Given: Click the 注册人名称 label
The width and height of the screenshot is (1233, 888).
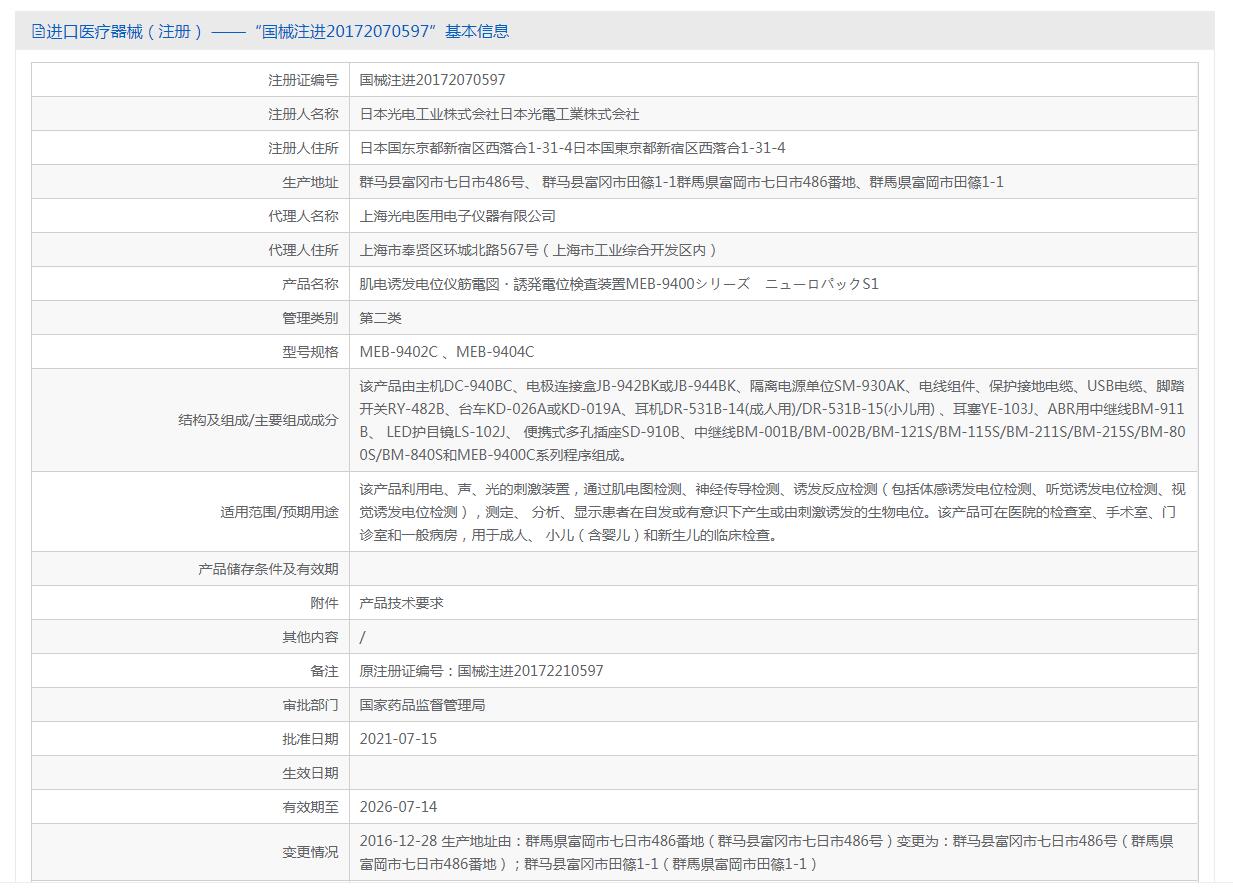Looking at the screenshot, I should [302, 114].
